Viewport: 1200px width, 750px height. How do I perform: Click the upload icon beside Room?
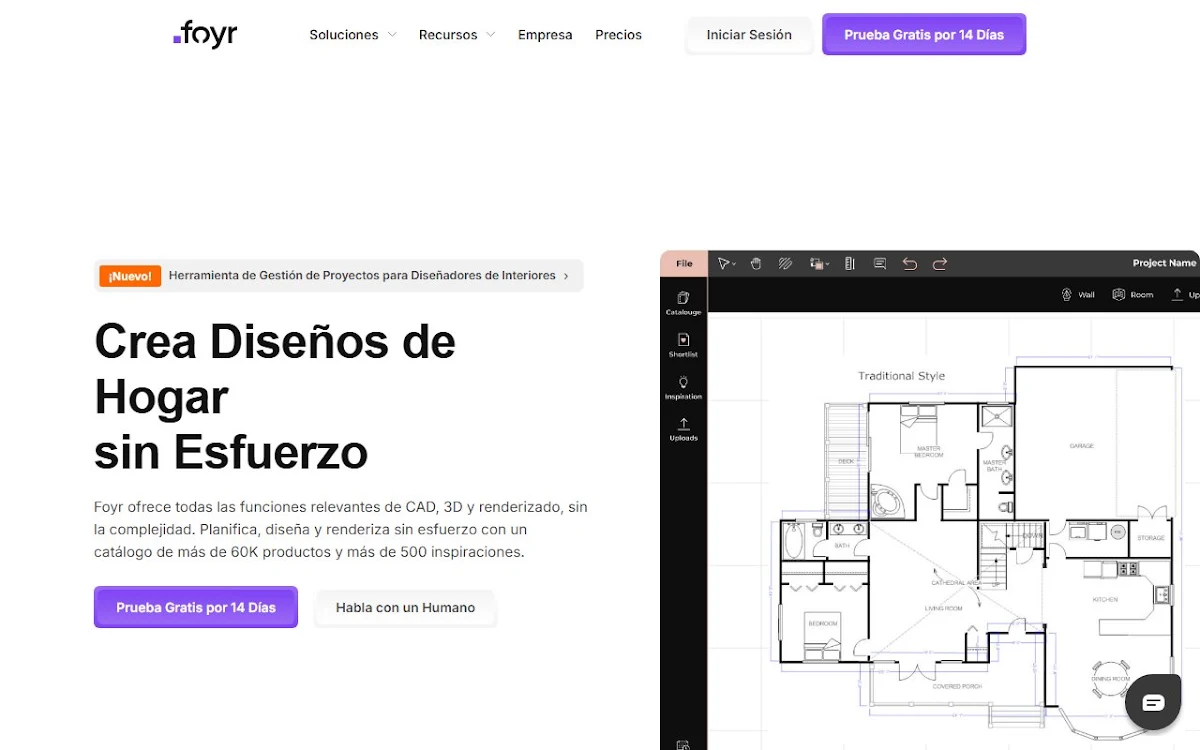click(x=1178, y=295)
